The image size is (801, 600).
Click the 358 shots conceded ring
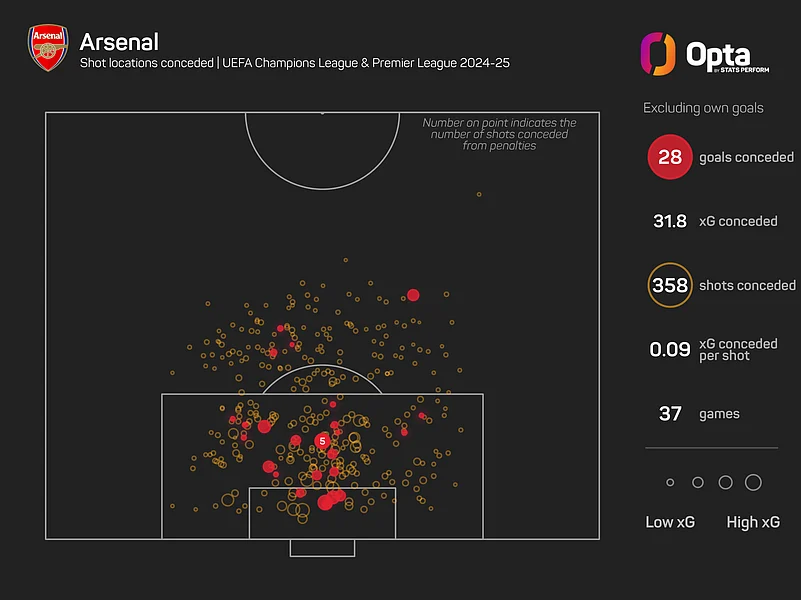click(x=670, y=285)
